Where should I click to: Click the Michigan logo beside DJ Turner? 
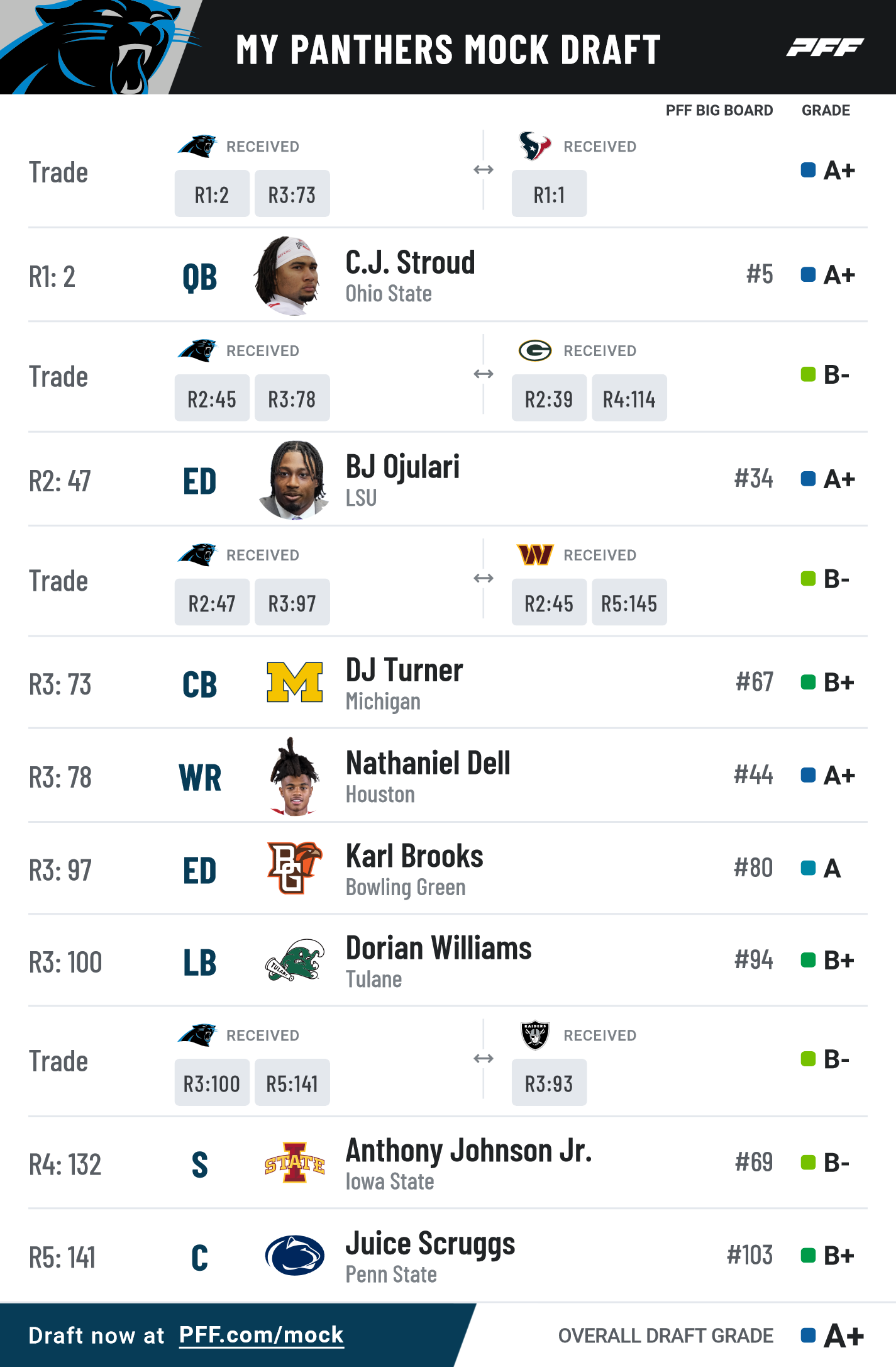[x=295, y=683]
